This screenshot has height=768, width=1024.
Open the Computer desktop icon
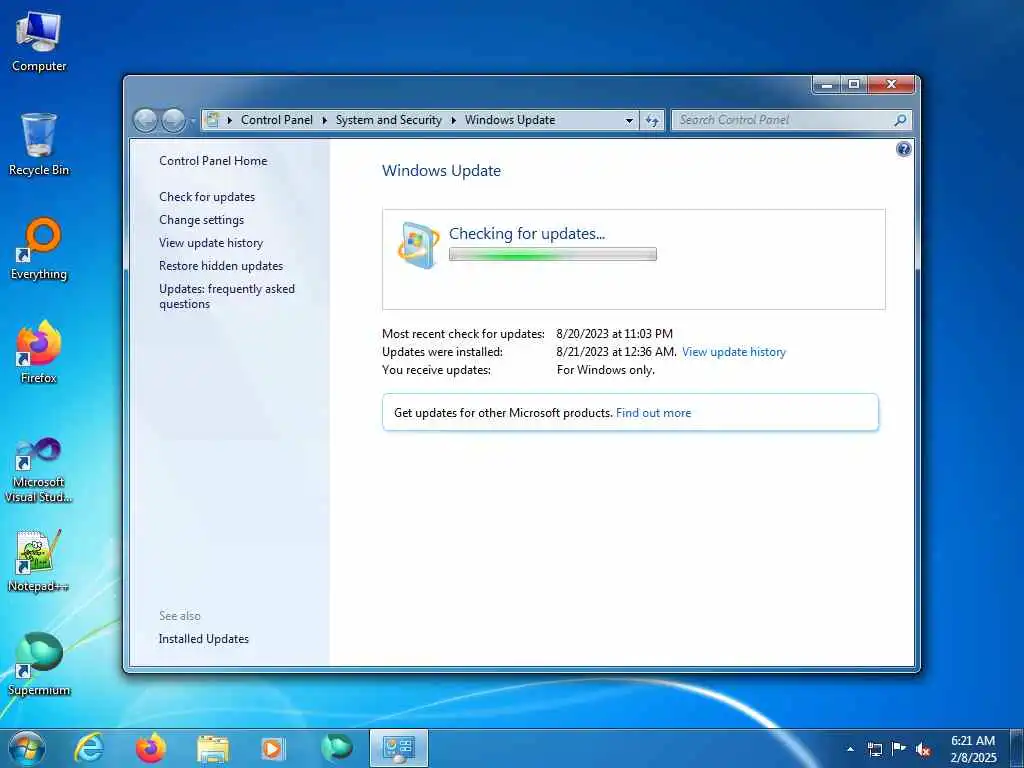click(39, 40)
